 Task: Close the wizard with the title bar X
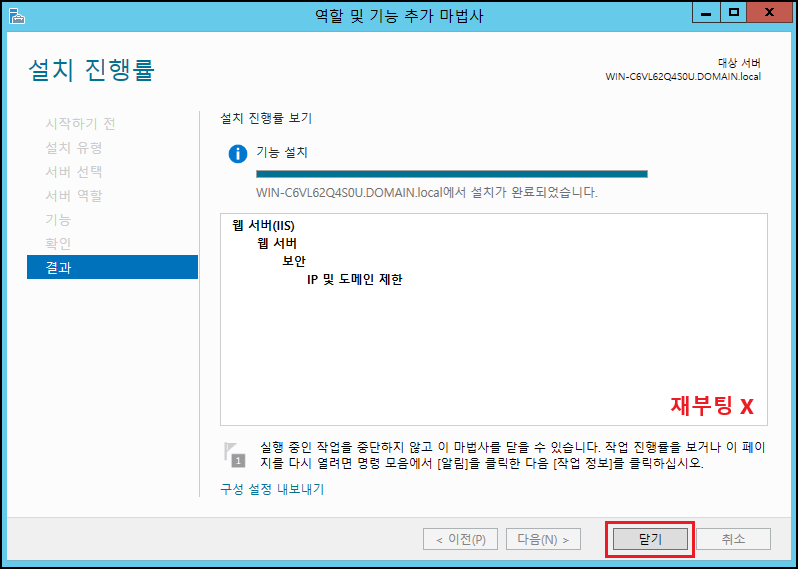[x=769, y=12]
